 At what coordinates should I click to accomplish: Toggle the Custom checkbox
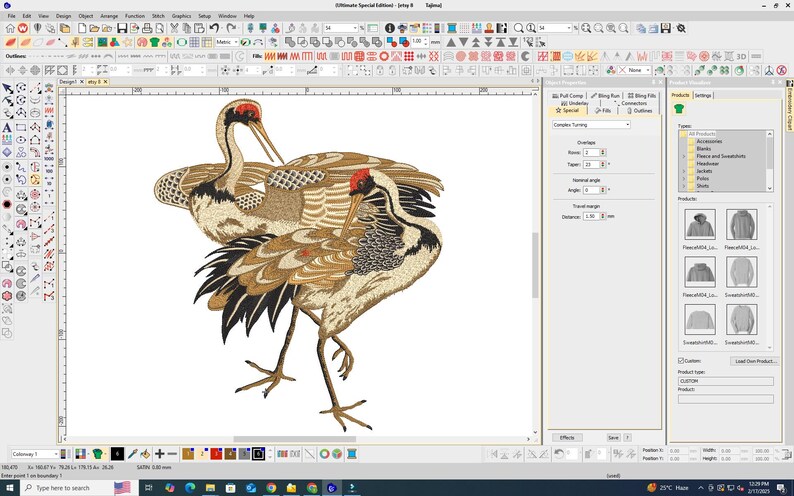pos(681,361)
